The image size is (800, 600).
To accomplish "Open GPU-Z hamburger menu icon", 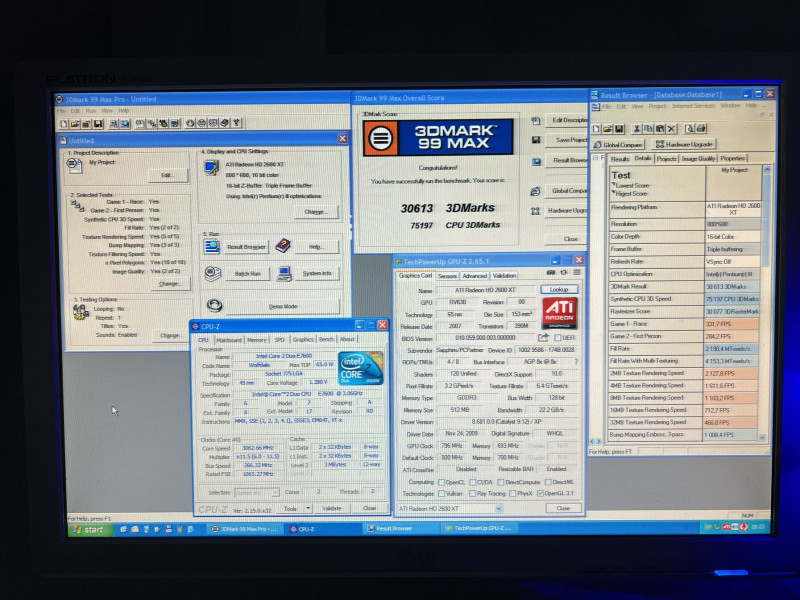I will pos(577,272).
